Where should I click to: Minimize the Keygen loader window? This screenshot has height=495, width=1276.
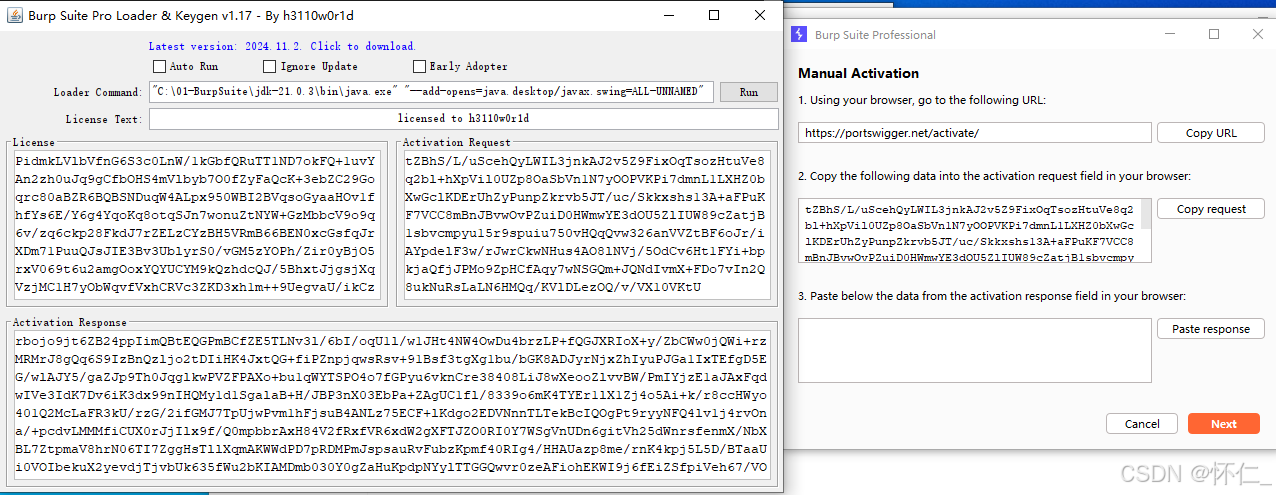tap(669, 15)
